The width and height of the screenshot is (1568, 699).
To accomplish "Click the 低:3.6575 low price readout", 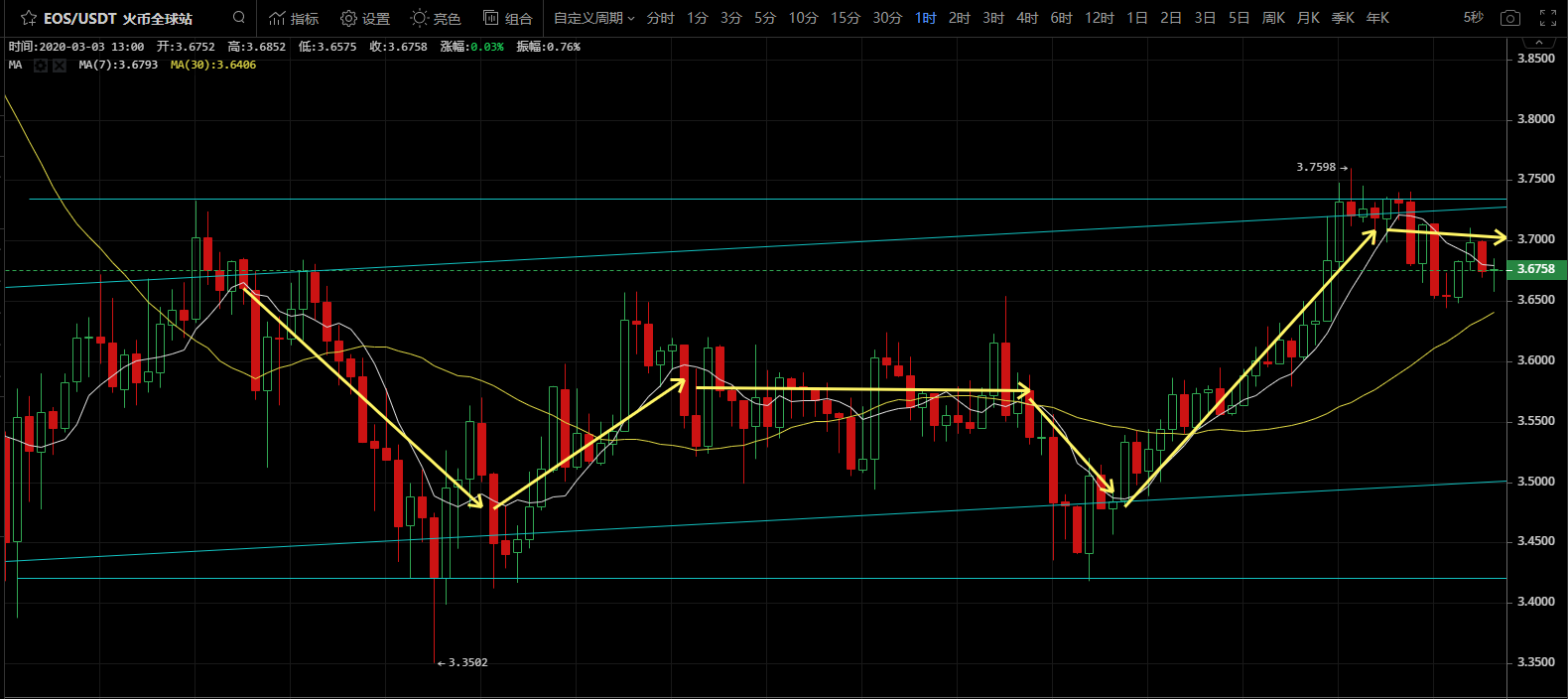I will (327, 47).
